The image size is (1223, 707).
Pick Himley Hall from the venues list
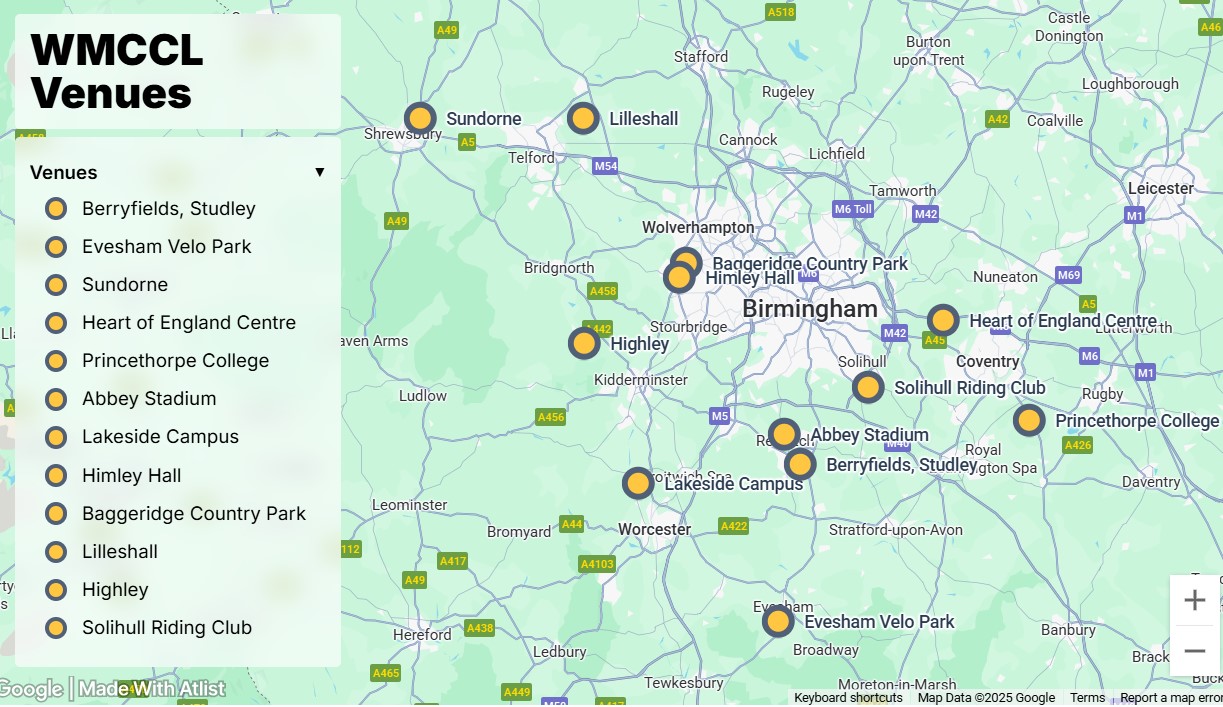131,476
